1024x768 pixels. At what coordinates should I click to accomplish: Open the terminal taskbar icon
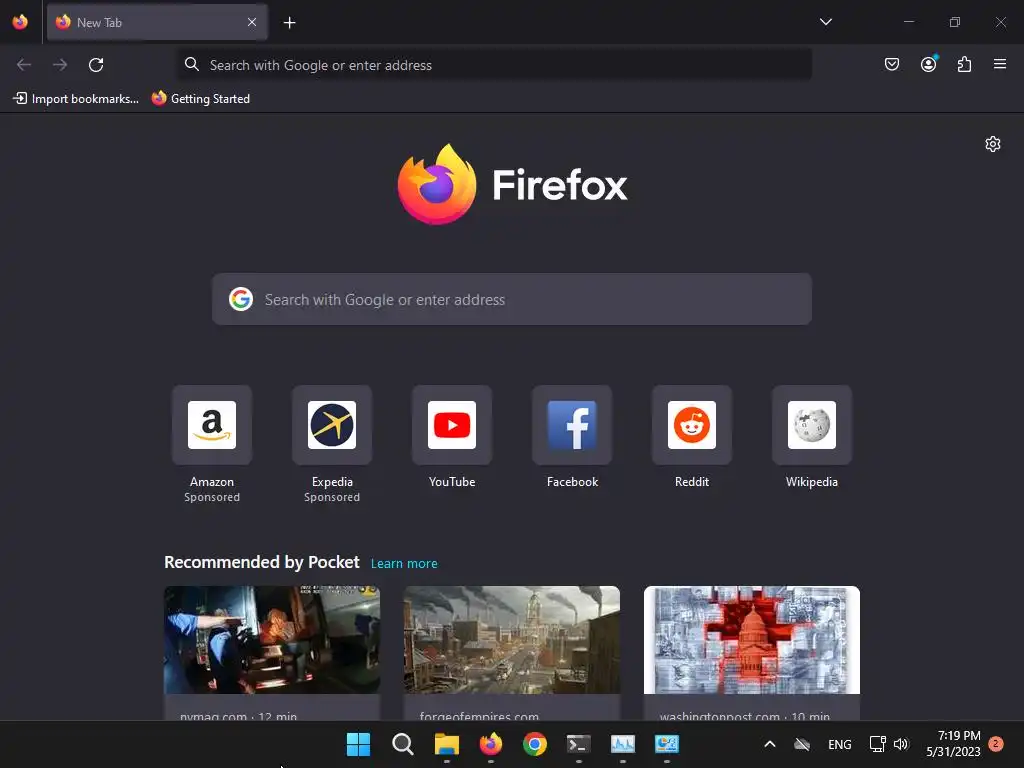(579, 744)
